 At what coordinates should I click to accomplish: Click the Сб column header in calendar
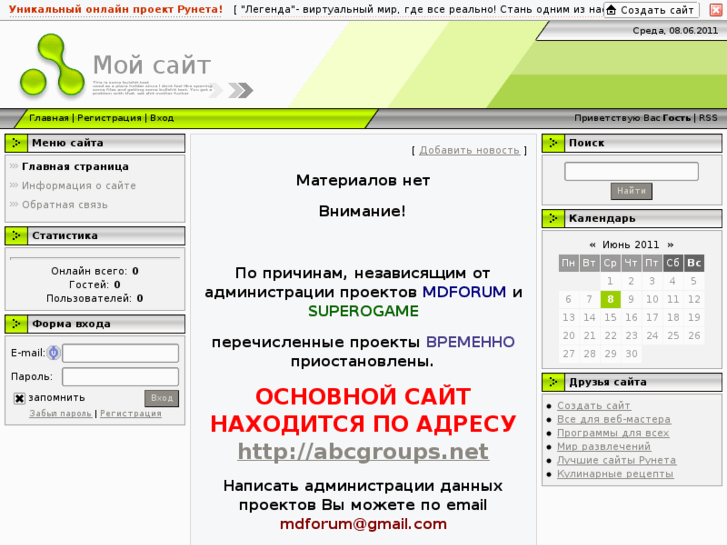[673, 263]
